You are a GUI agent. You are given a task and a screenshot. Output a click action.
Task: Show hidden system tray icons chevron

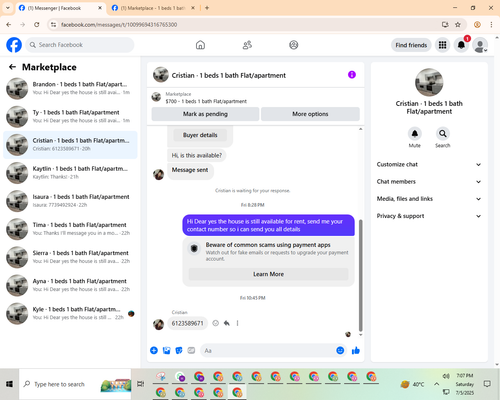pos(436,384)
